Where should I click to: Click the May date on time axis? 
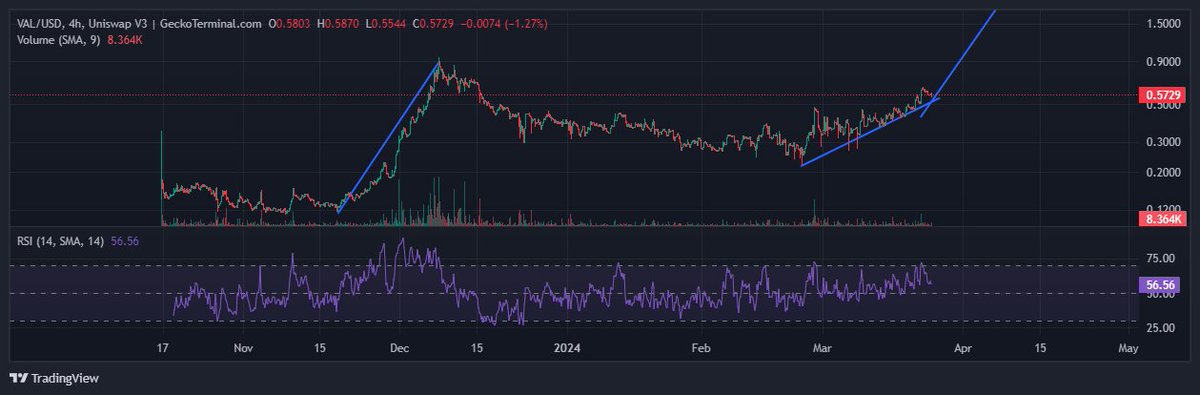(1128, 349)
